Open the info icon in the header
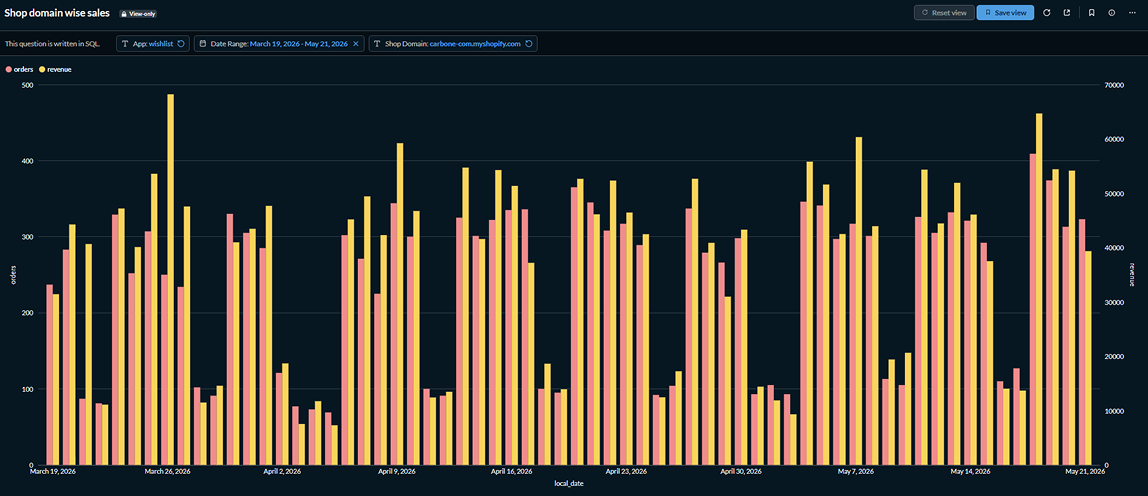Image resolution: width=1148 pixels, height=496 pixels. click(x=1111, y=12)
